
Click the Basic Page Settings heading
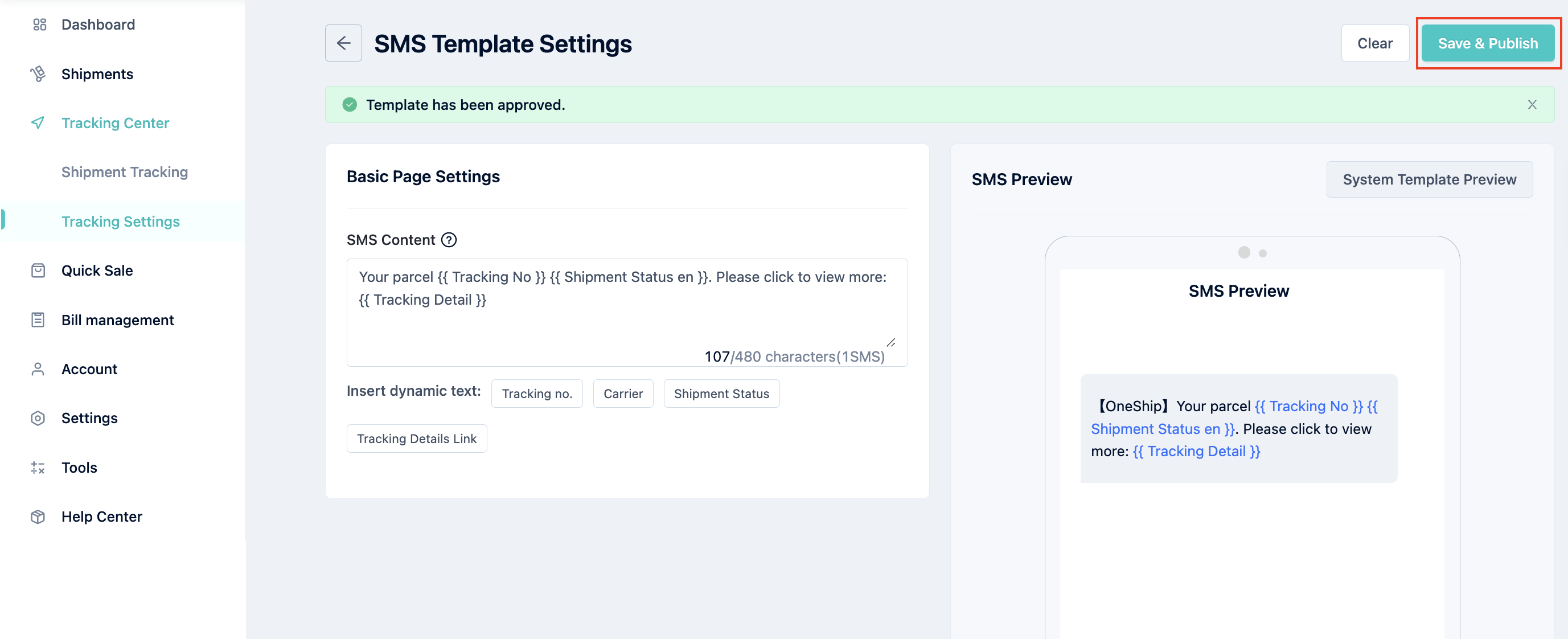coord(423,177)
